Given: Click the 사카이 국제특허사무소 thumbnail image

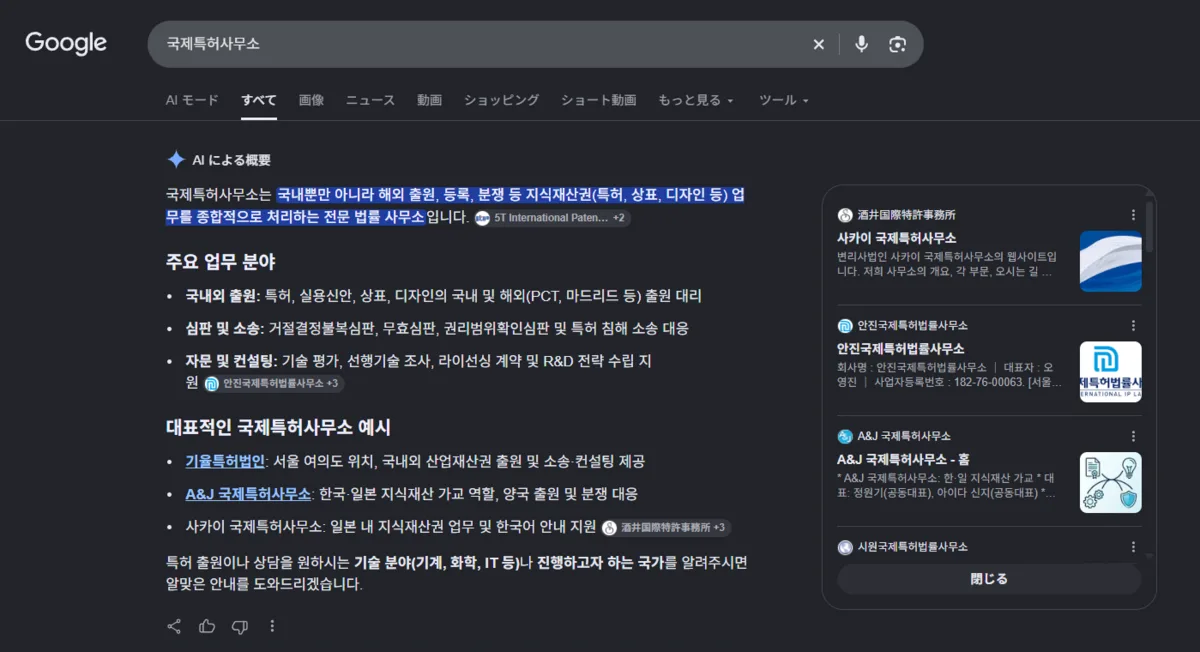Looking at the screenshot, I should click(1110, 261).
